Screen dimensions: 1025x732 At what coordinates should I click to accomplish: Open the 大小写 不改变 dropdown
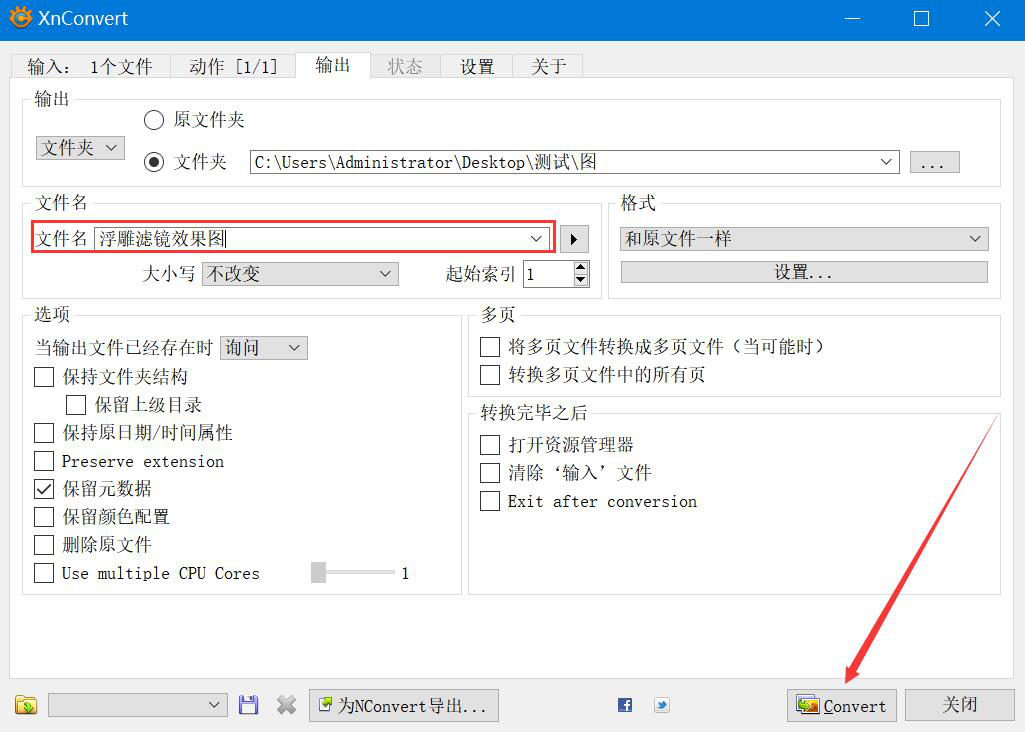tap(300, 274)
